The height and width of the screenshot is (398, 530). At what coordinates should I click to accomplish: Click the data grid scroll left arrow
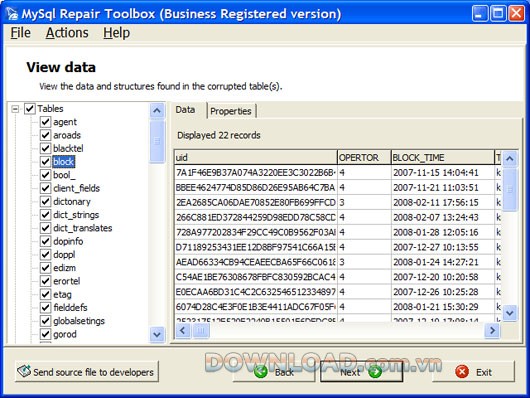(183, 330)
